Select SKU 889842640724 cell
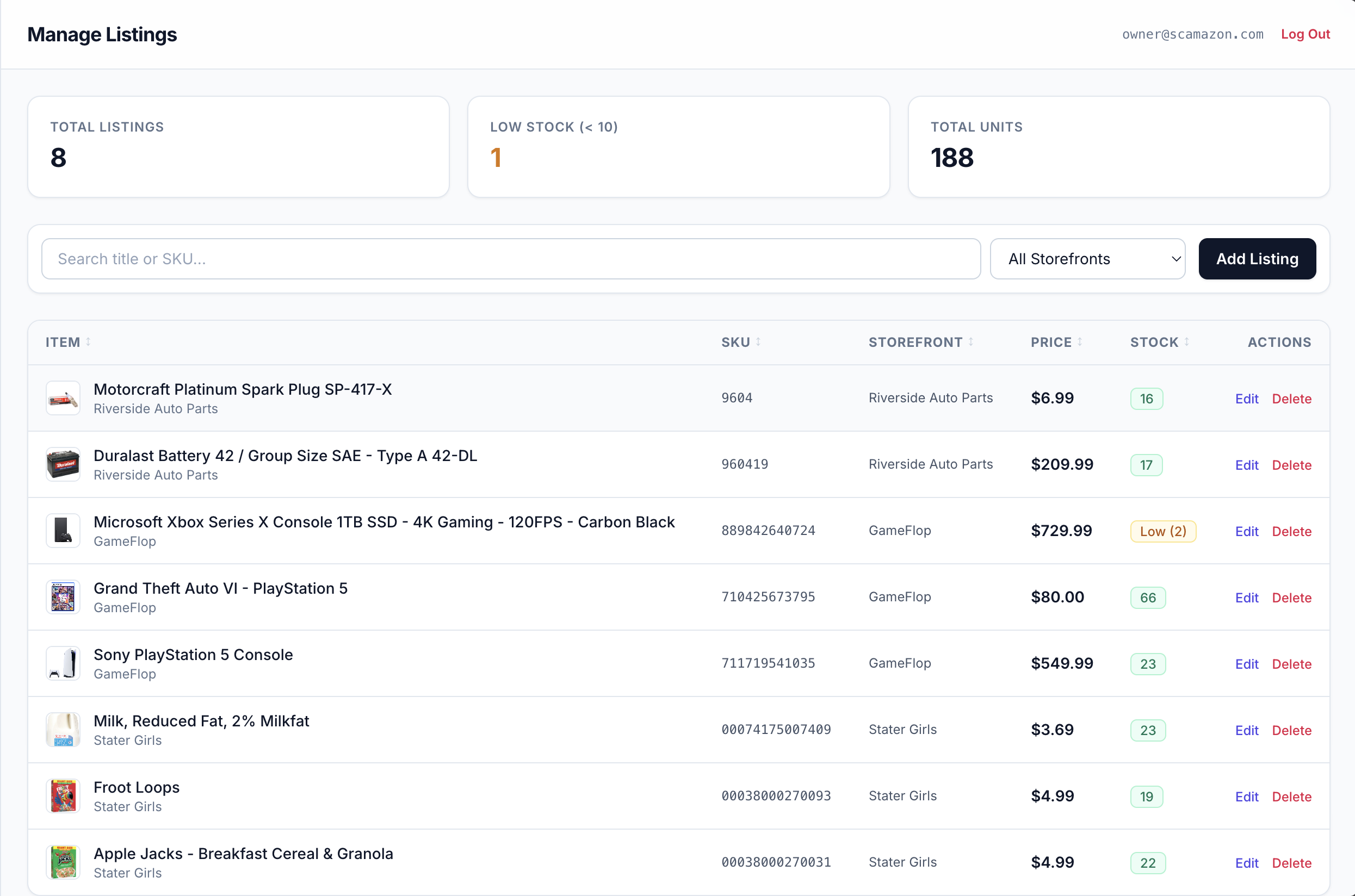The image size is (1355, 896). click(768, 531)
